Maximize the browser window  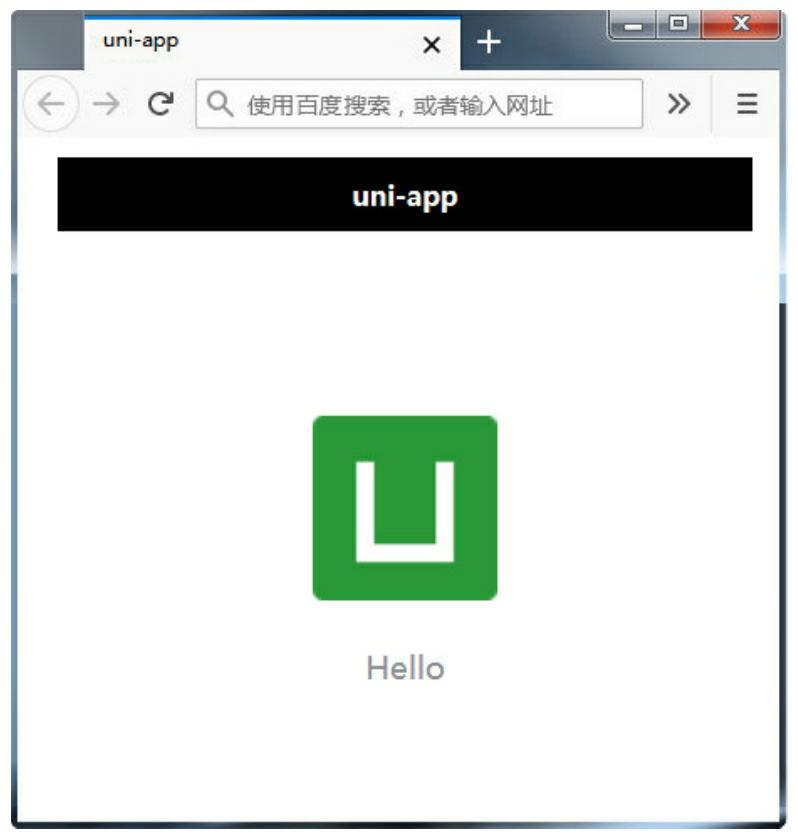pos(678,24)
